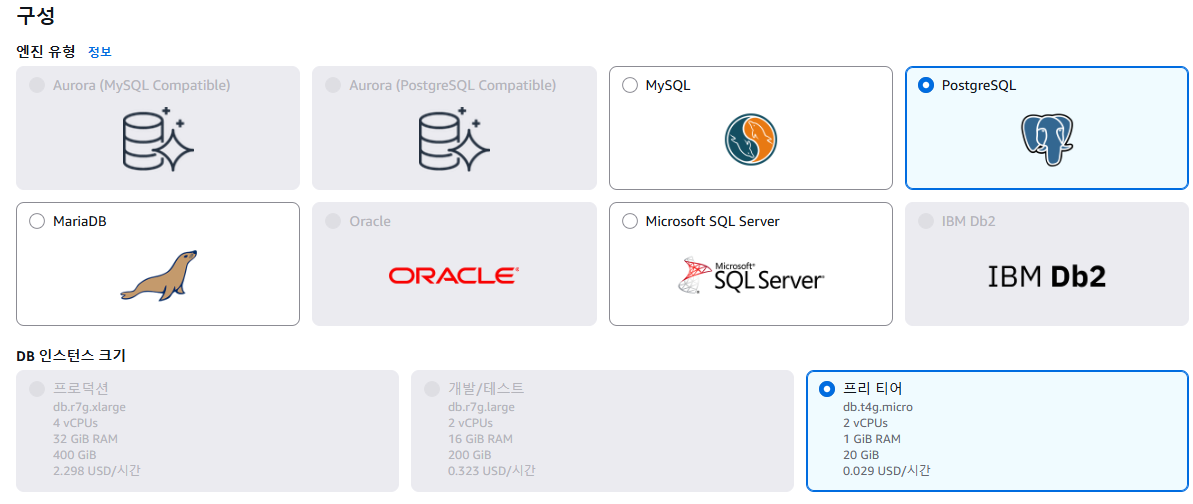Click the db.r7g.xlarge instance text
Viewport: 1193px width, 504px height.
tap(89, 407)
